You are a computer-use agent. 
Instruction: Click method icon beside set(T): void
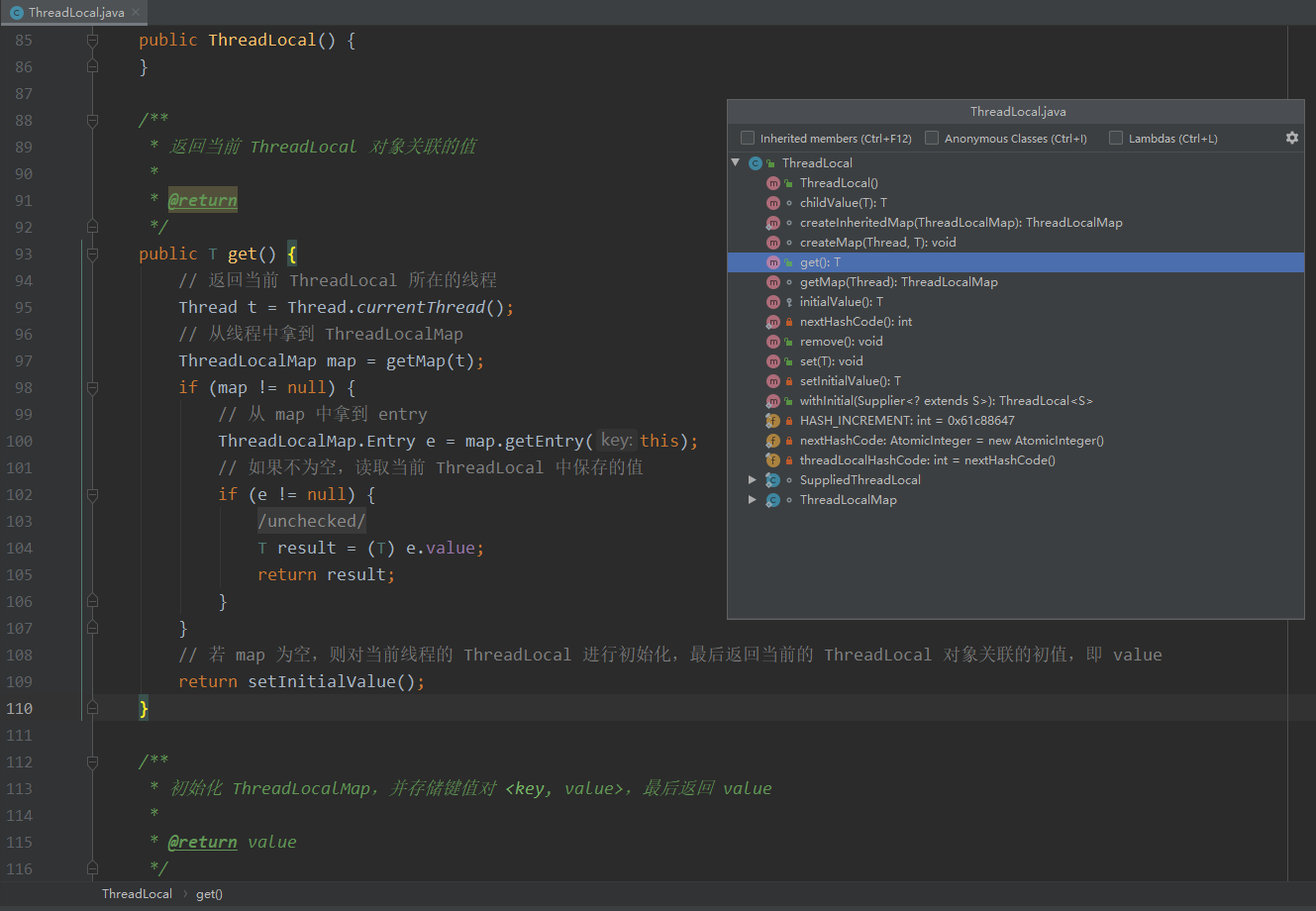click(773, 361)
